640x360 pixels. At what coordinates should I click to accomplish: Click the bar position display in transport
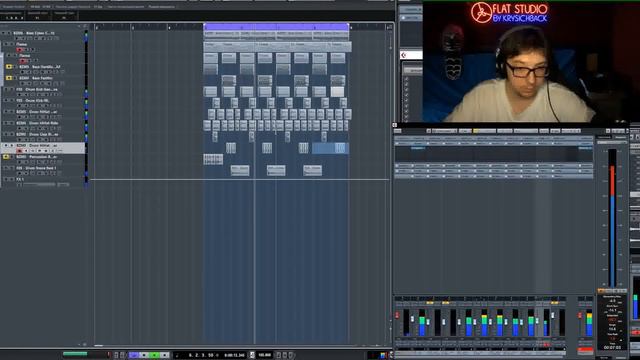[200, 355]
